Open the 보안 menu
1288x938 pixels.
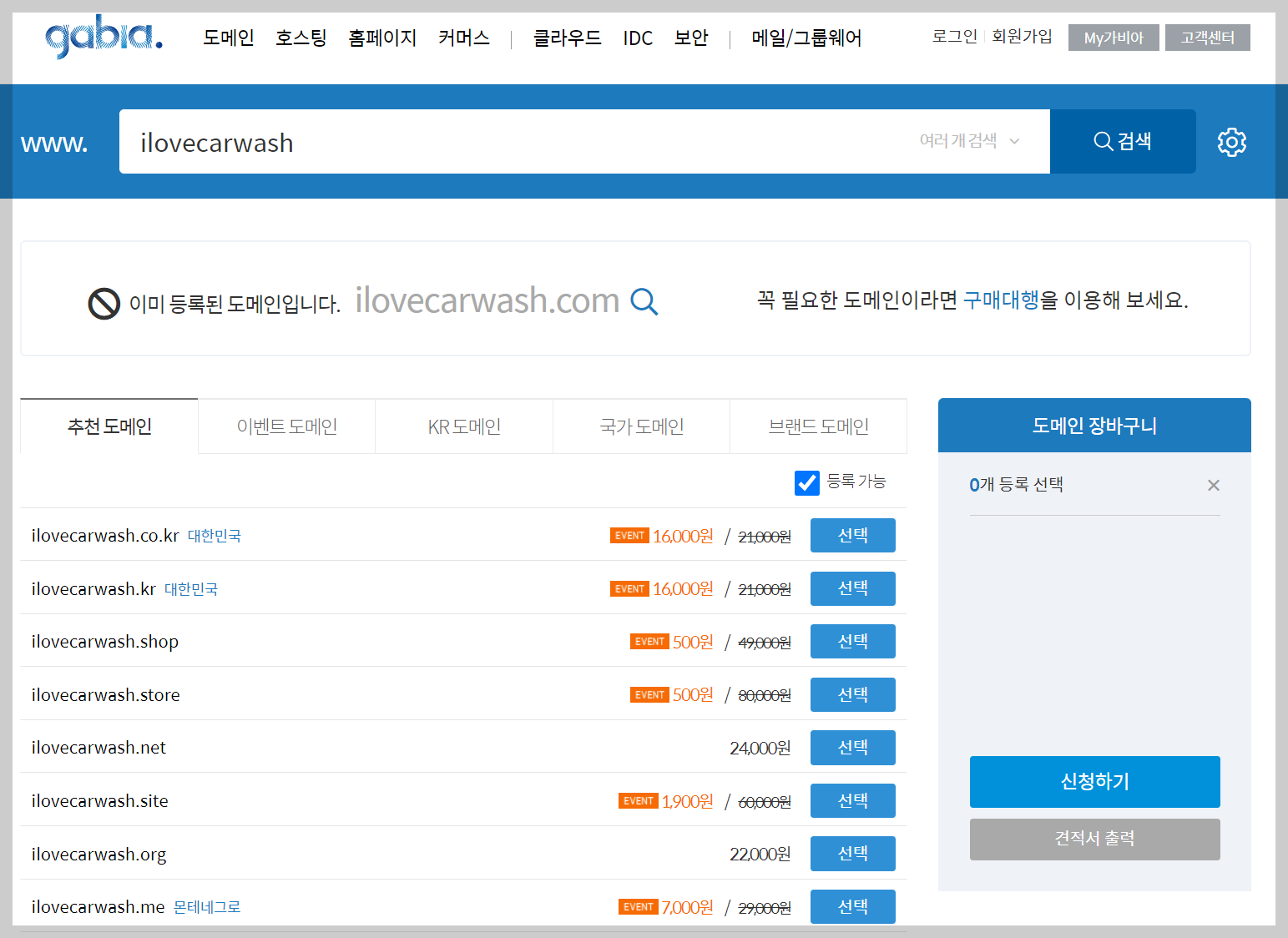(x=691, y=38)
